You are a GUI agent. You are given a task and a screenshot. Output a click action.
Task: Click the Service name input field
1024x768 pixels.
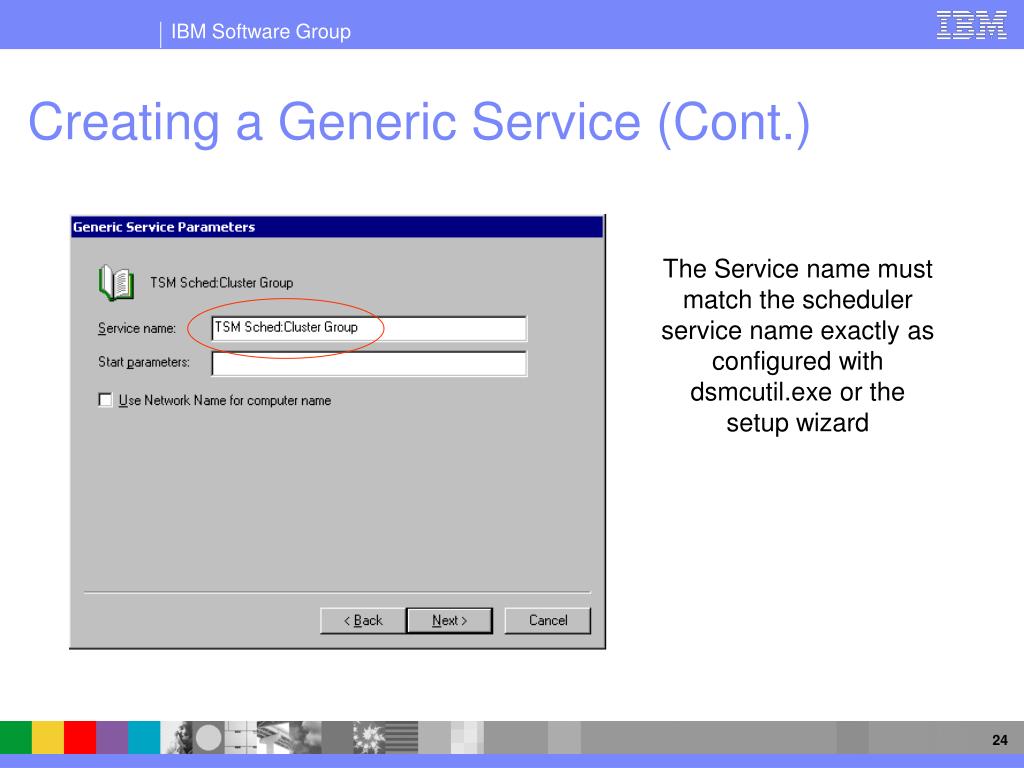pyautogui.click(x=369, y=328)
